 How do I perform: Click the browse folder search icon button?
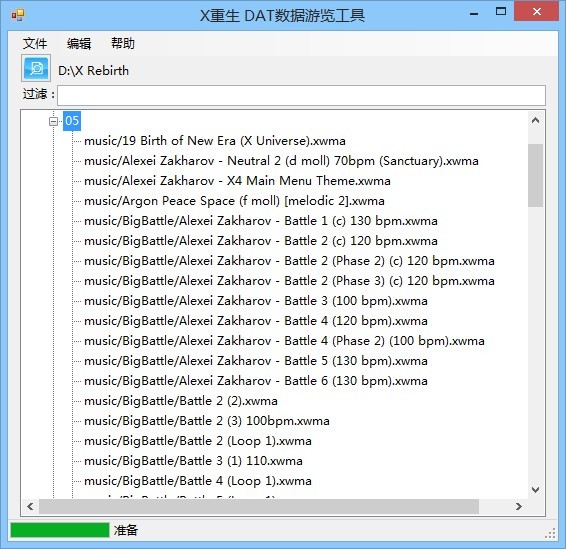click(x=36, y=68)
